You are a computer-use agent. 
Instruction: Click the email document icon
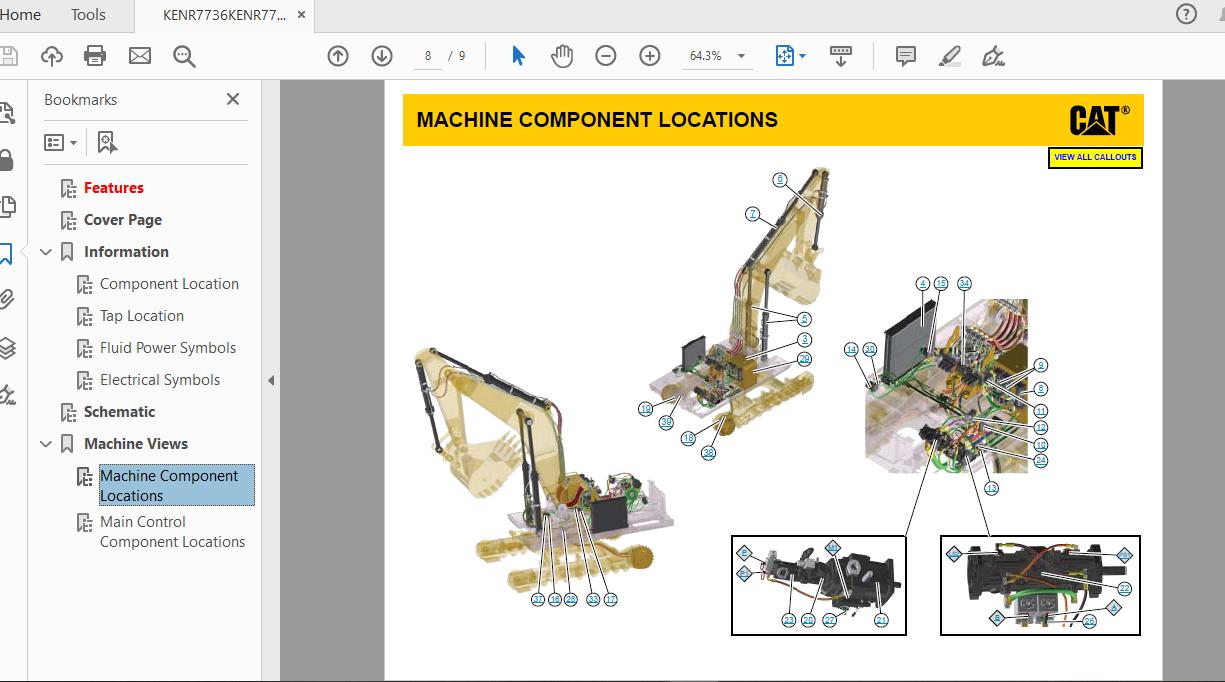pyautogui.click(x=139, y=56)
